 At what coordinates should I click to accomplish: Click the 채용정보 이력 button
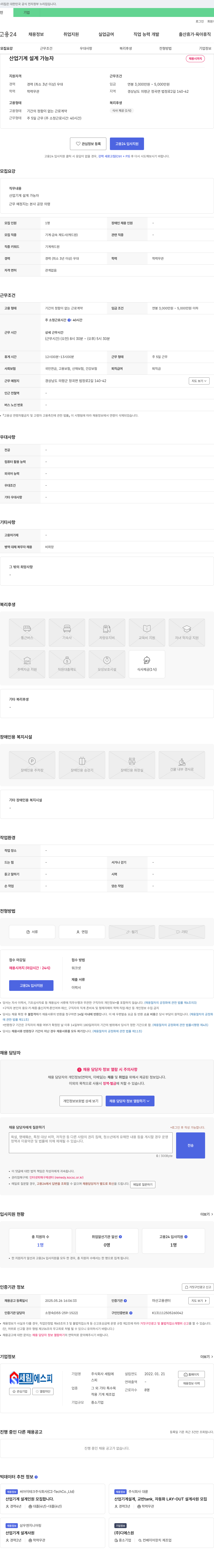(191, 1384)
